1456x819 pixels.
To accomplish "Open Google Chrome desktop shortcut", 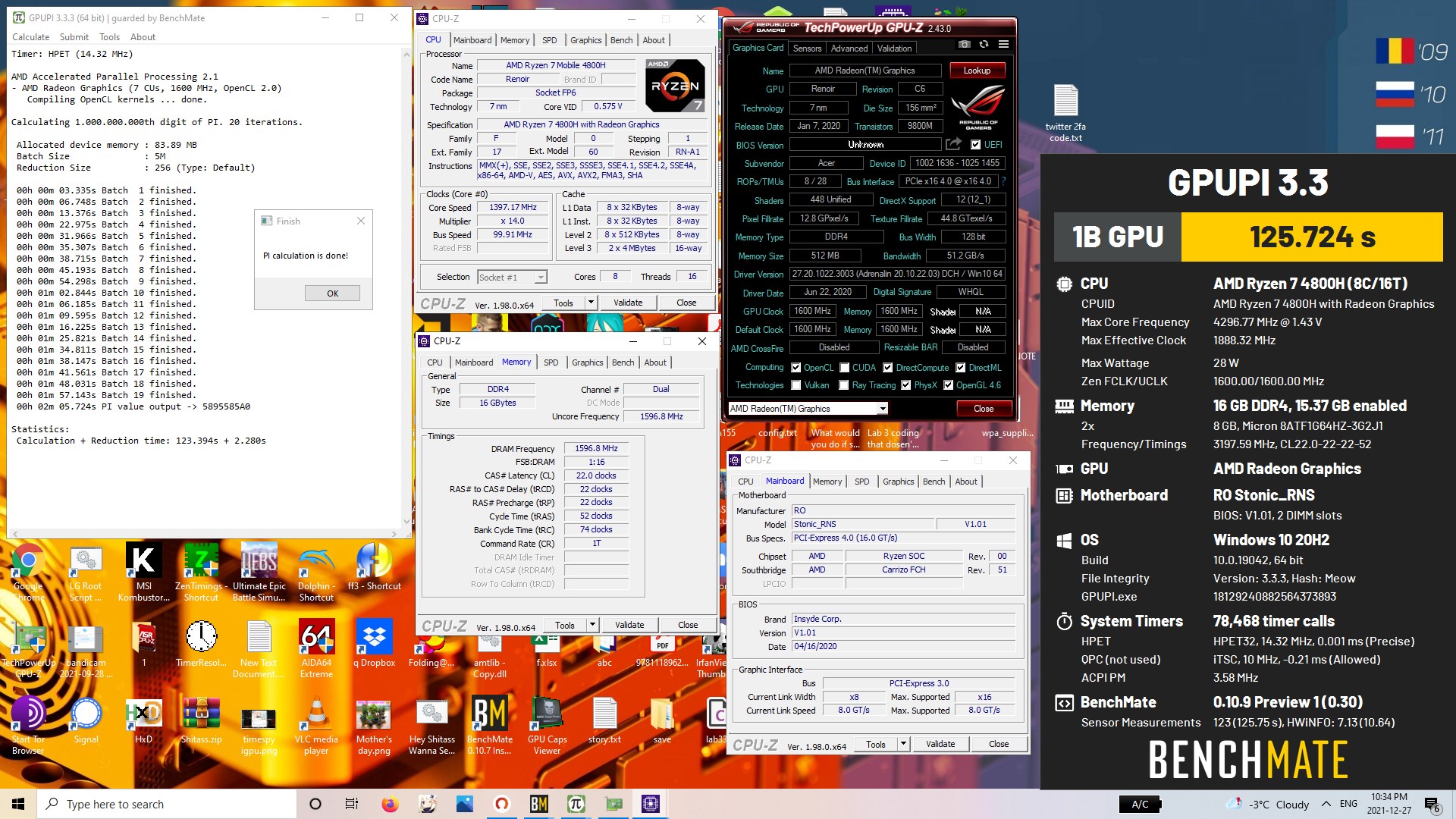I will (x=28, y=573).
